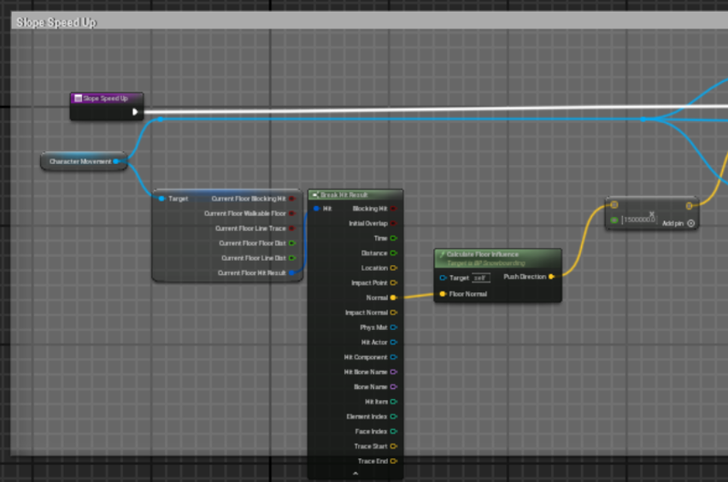Click Add pin on multiply node
728x482 pixels.
click(678, 224)
